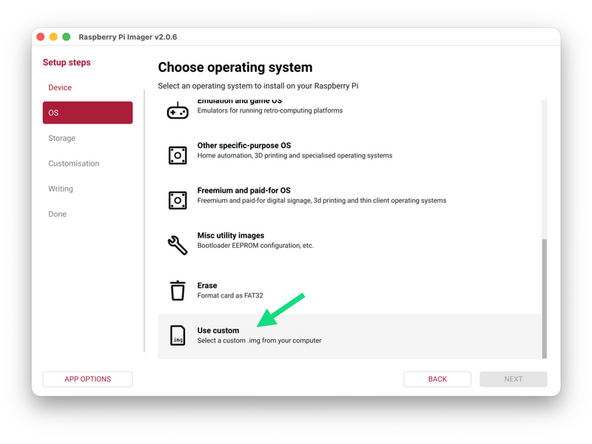Click the BACK button

[438, 379]
